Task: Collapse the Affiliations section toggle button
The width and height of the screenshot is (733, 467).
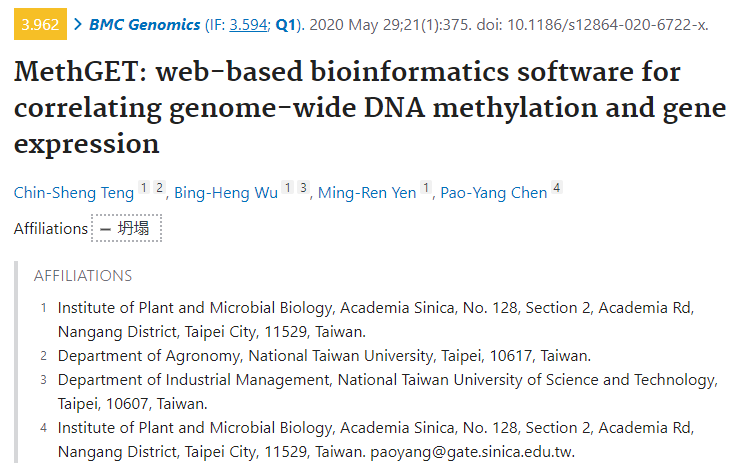Action: 126,228
